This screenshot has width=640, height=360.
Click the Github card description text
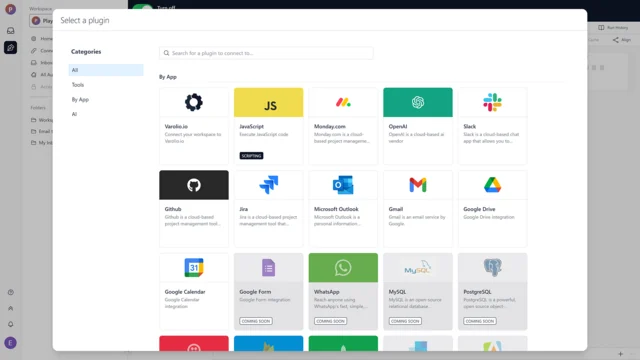coord(193,220)
